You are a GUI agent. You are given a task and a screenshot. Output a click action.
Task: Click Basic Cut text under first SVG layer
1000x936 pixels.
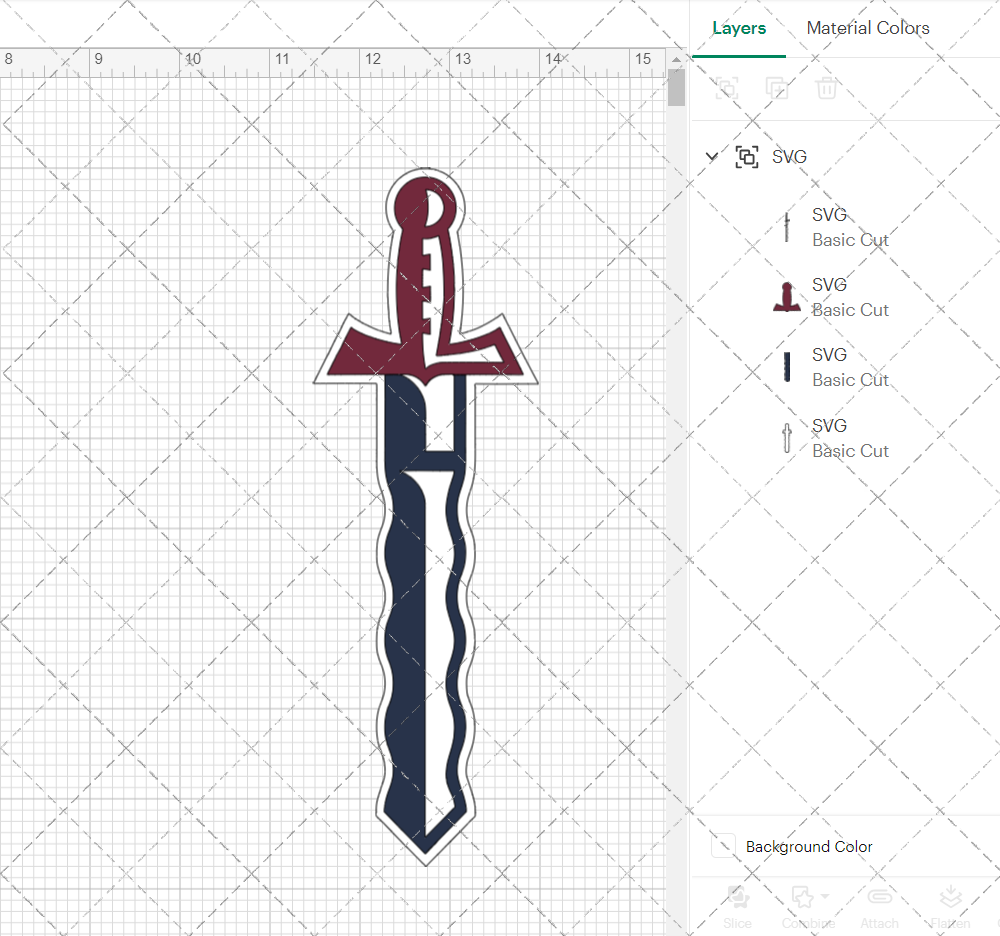pyautogui.click(x=850, y=240)
